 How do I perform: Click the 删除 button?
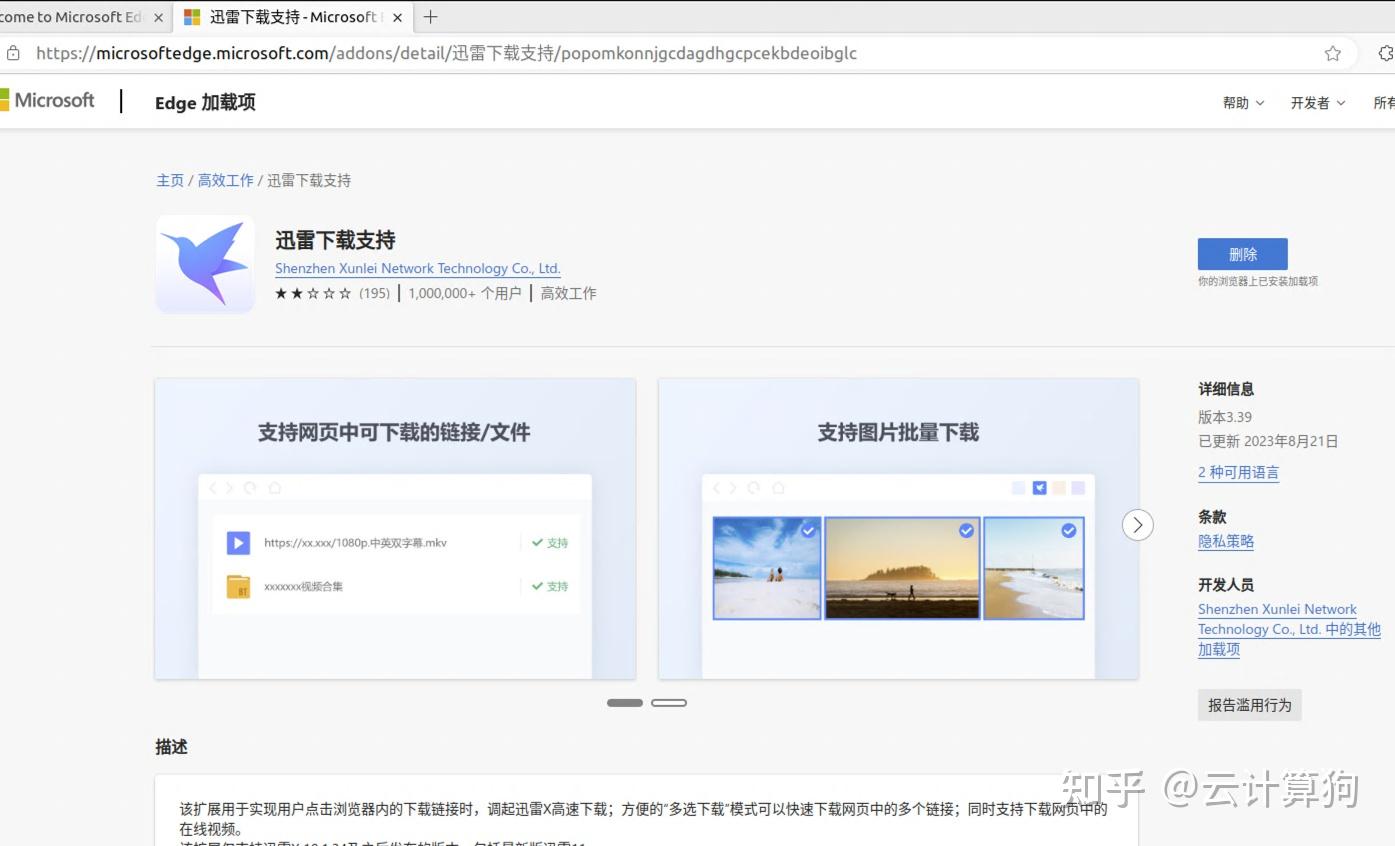click(1243, 254)
